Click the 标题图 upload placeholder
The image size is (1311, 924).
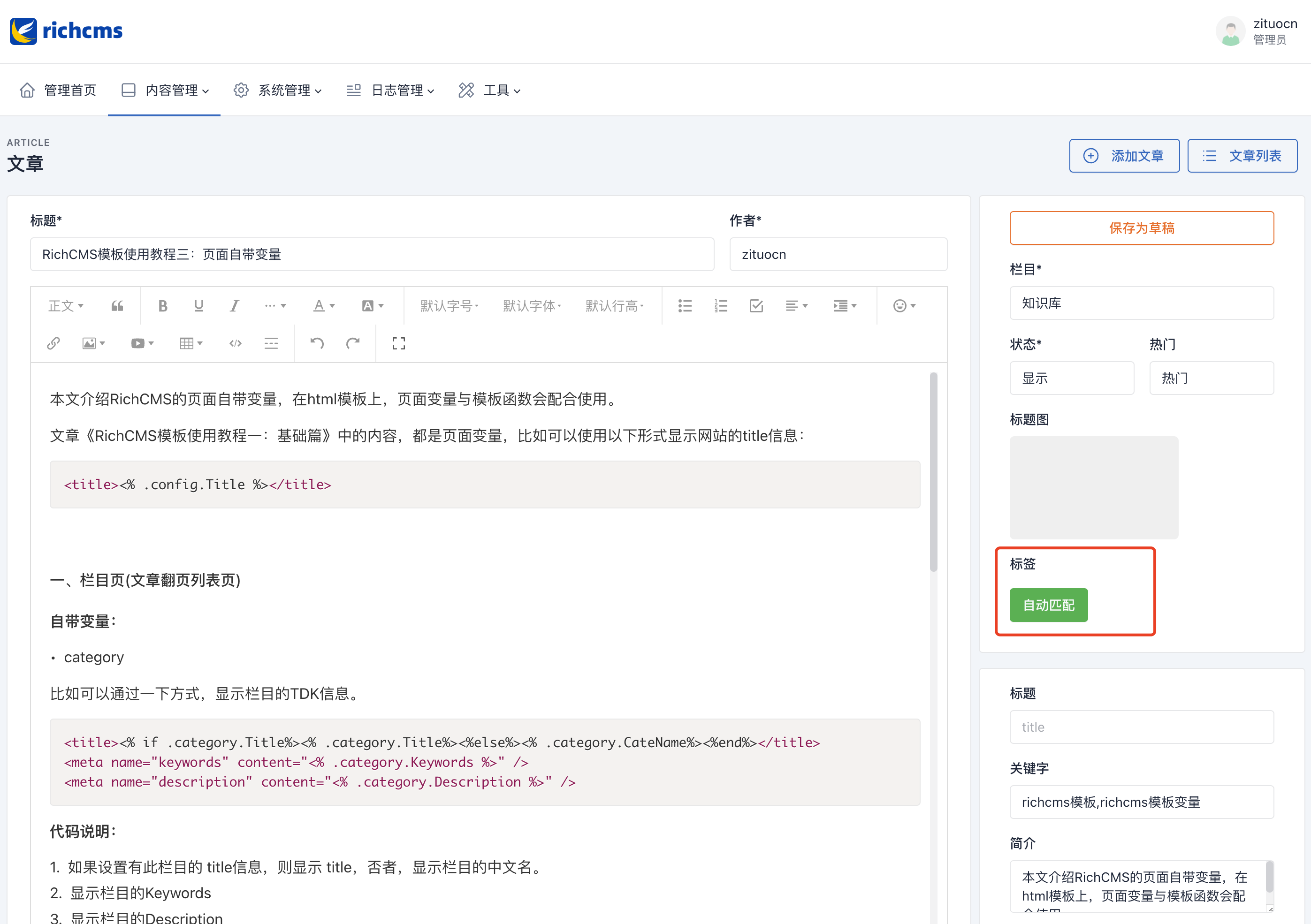click(x=1093, y=488)
